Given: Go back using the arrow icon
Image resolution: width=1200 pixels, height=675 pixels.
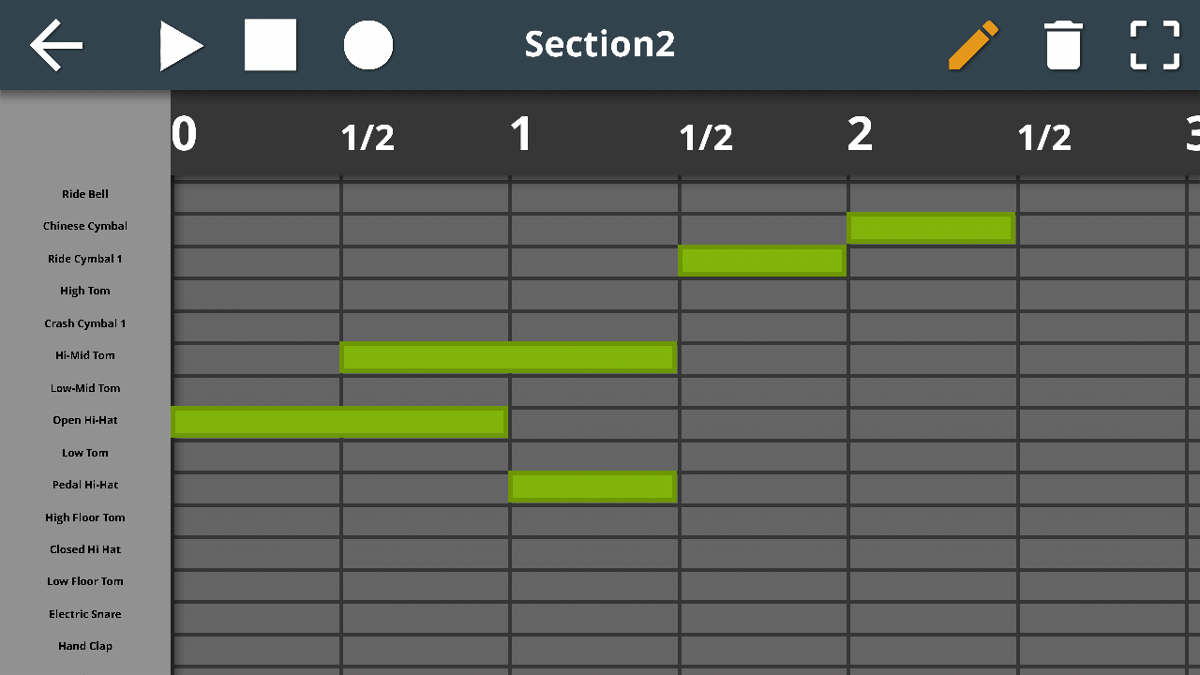Looking at the screenshot, I should click(x=57, y=44).
